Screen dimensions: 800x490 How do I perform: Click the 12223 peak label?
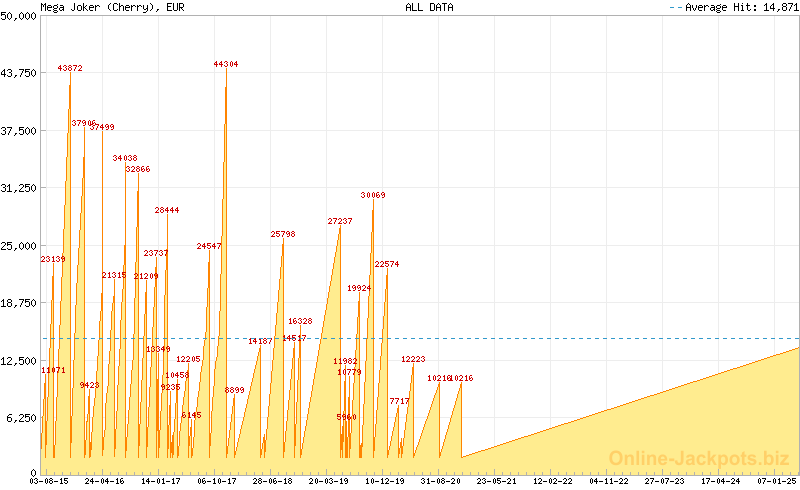413,359
